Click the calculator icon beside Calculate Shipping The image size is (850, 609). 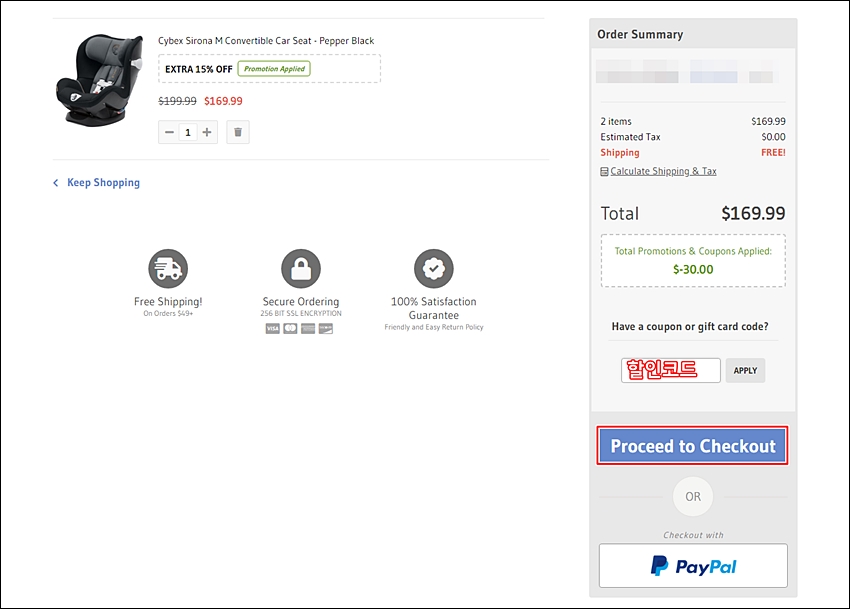point(604,172)
